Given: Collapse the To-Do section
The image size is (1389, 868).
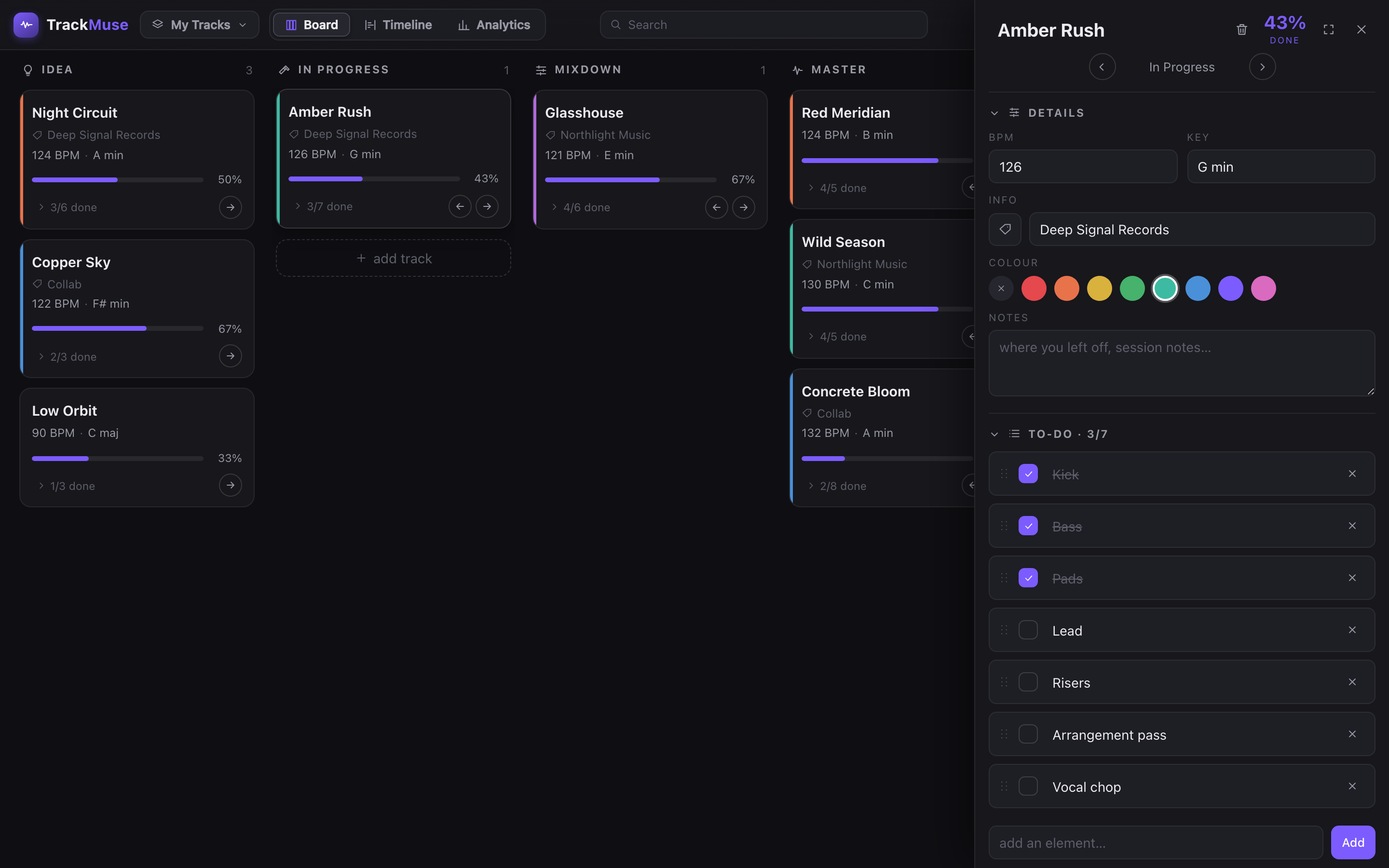Looking at the screenshot, I should tap(994, 434).
